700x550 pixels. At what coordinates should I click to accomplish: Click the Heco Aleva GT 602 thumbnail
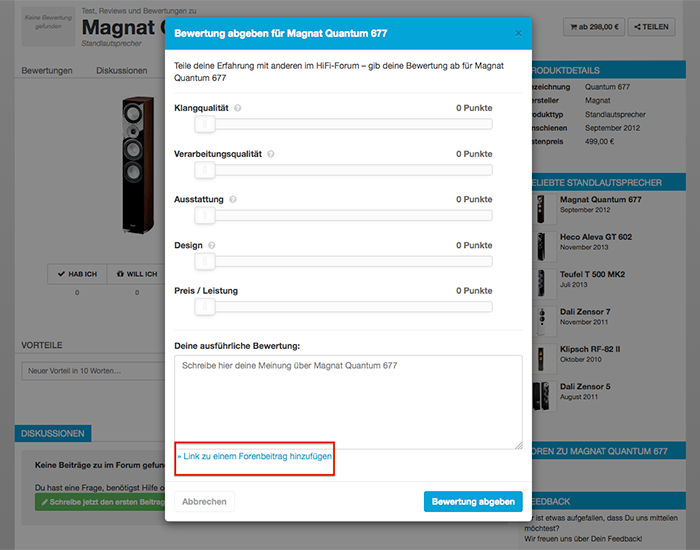pos(542,247)
